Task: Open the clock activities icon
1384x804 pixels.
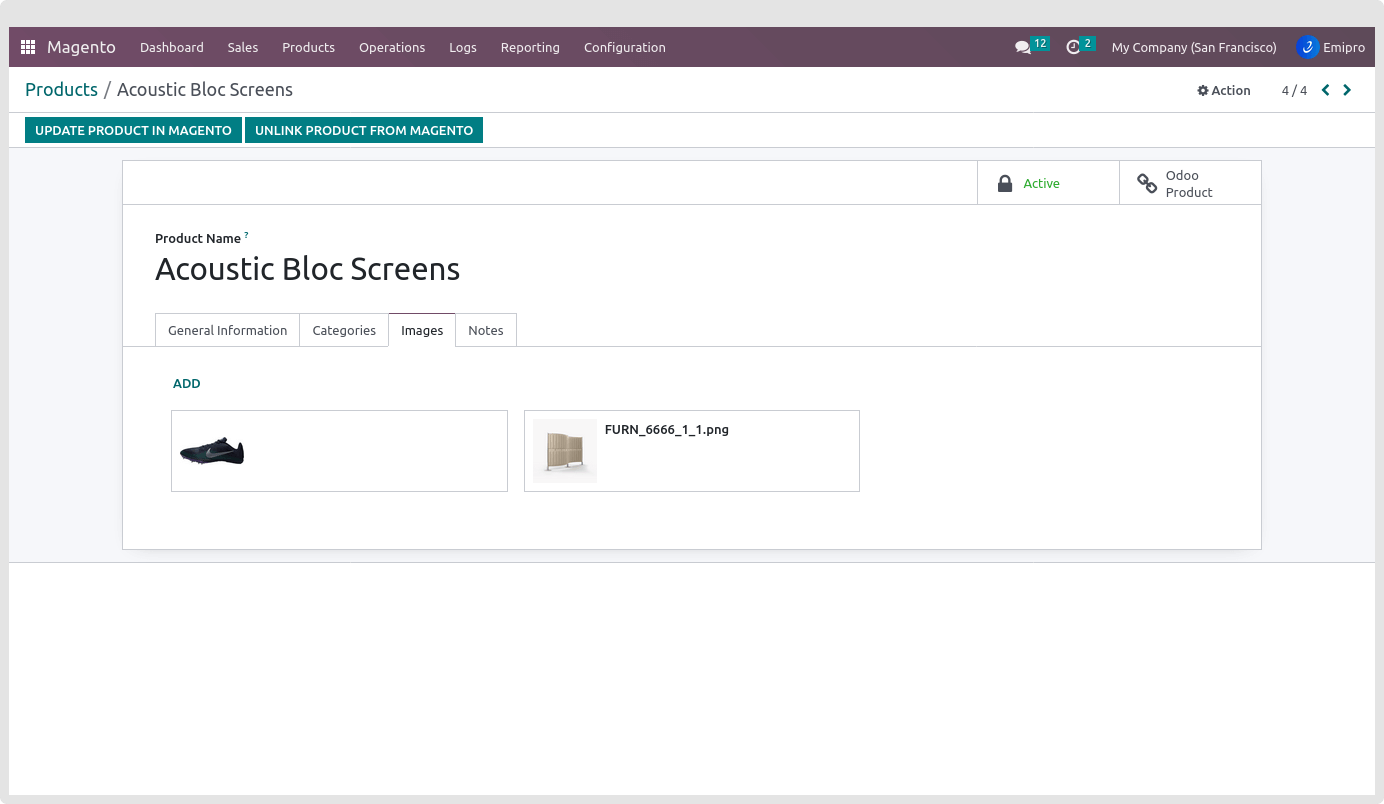Action: tap(1073, 47)
